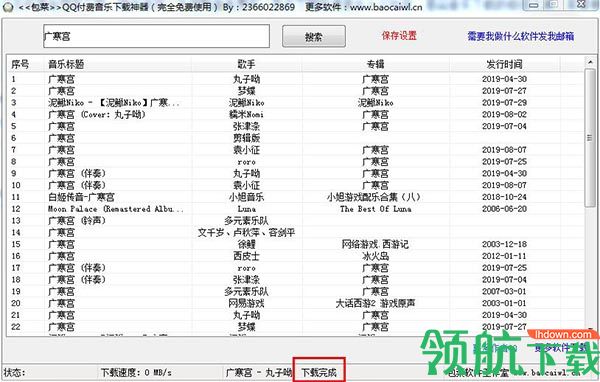Click the 广寒宫 - 丸子呦 status entry

[x=258, y=372]
